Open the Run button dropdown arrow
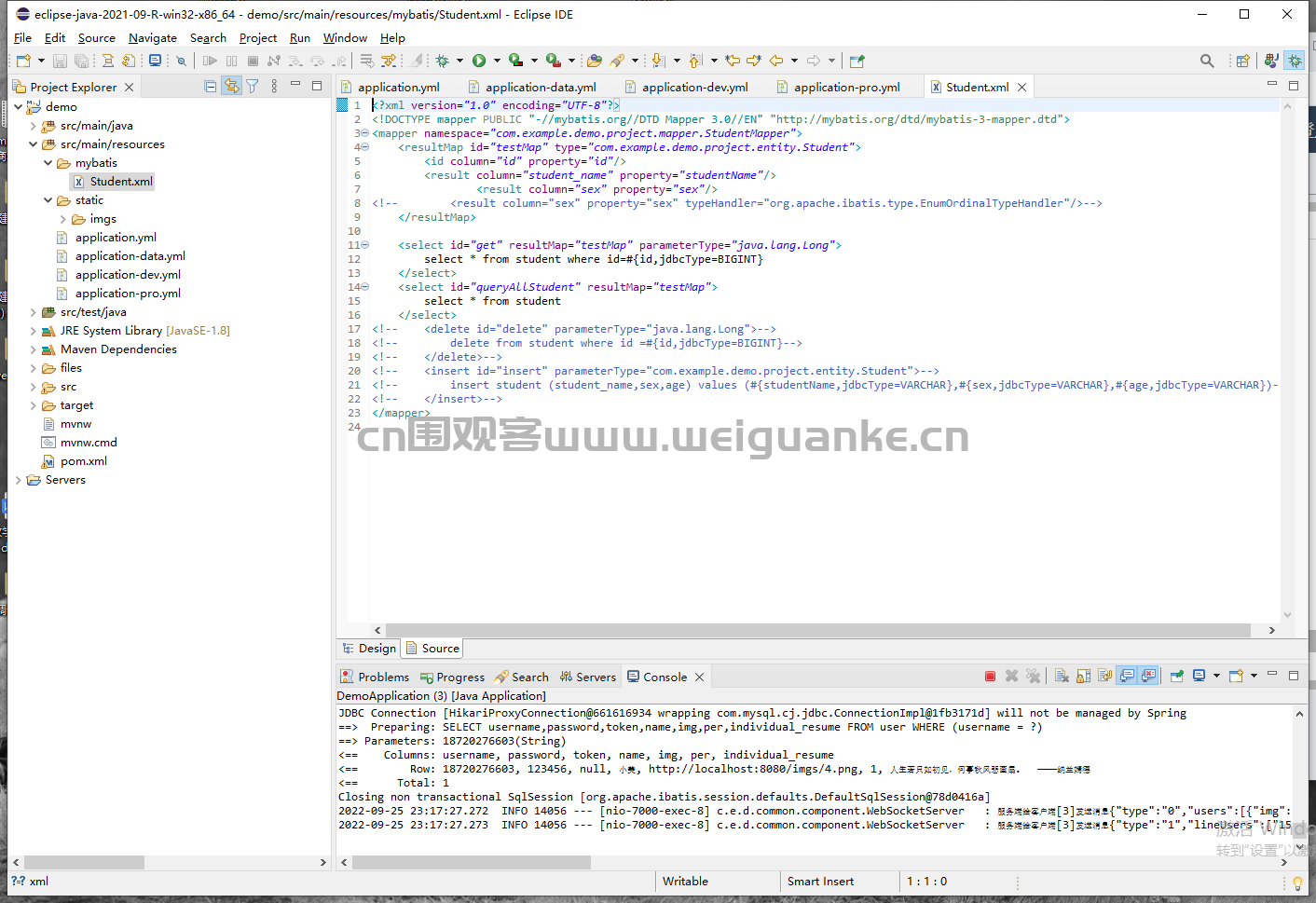 (x=497, y=61)
